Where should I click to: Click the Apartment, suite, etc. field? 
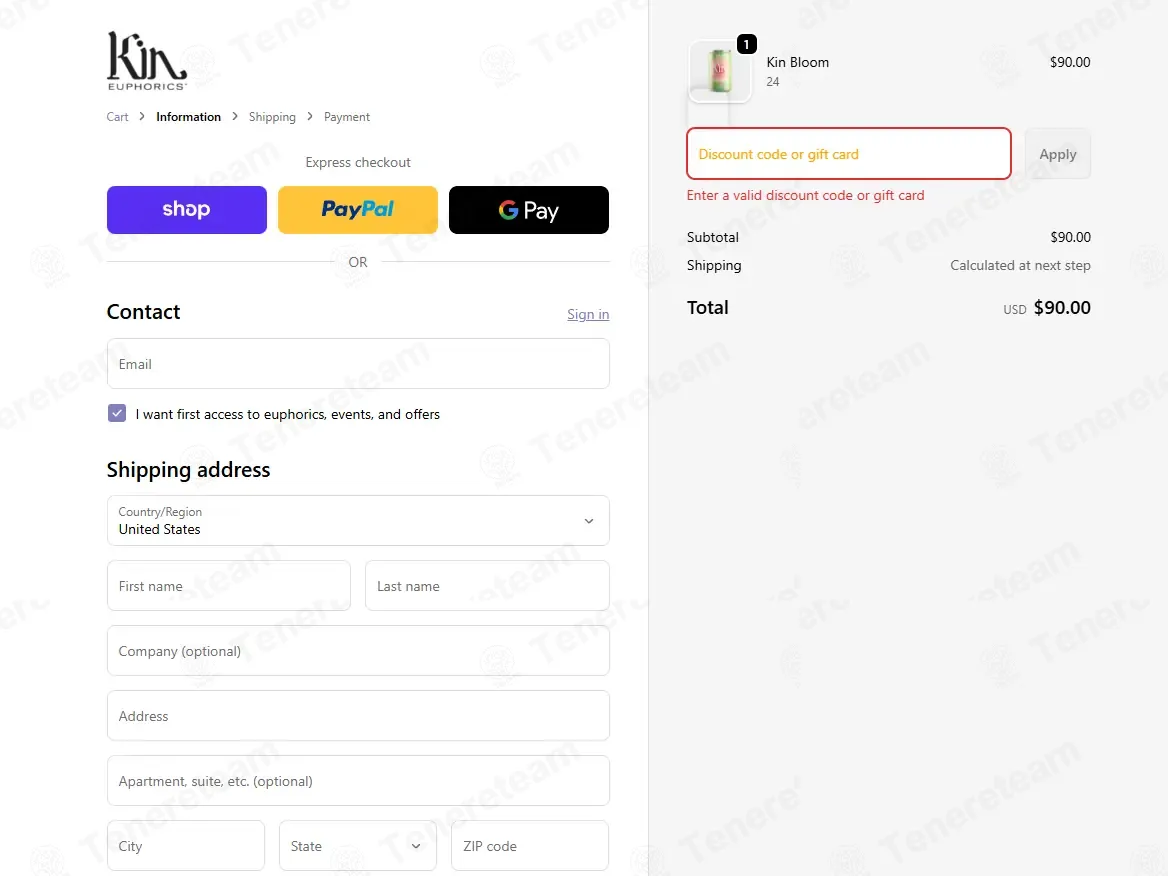pos(358,781)
